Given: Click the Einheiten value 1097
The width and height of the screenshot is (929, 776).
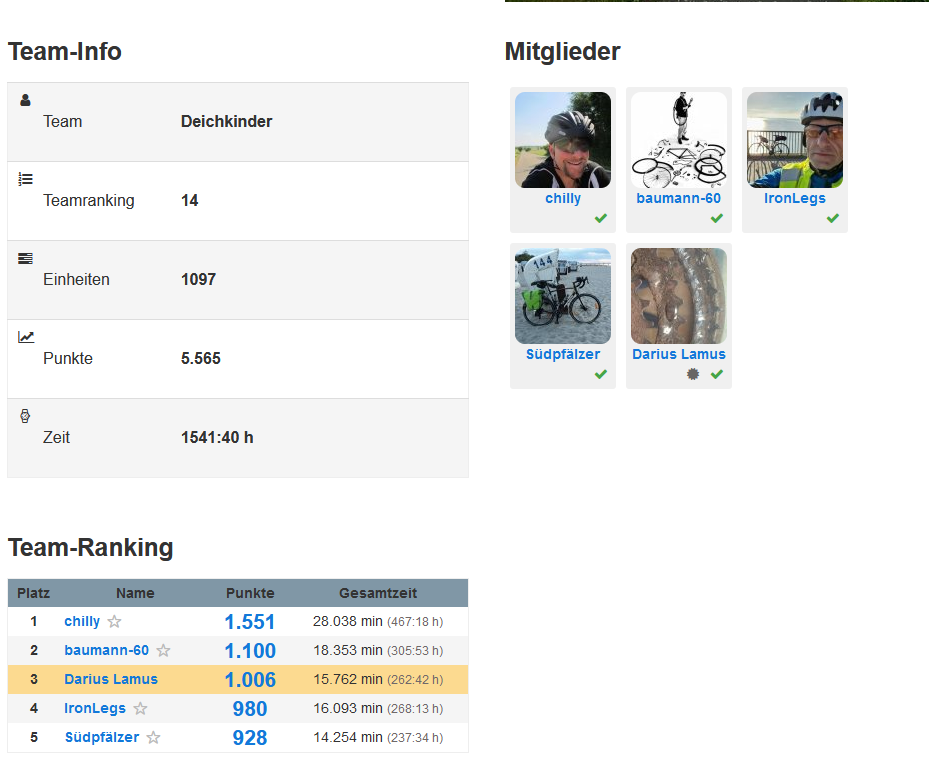Looking at the screenshot, I should tap(198, 280).
